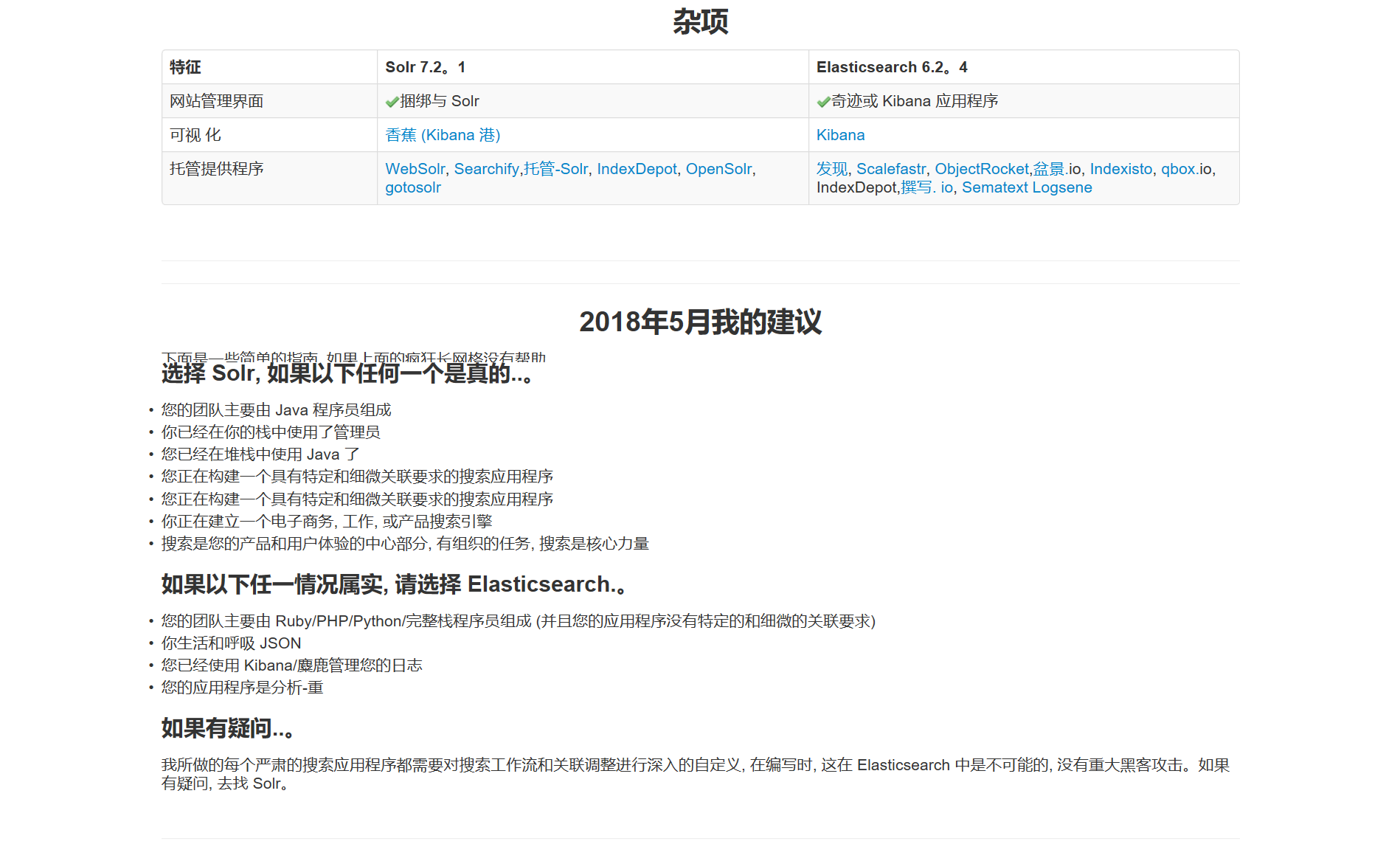This screenshot has height=844, width=1400.
Task: Go to the Sematext Logsene link
Action: coord(1027,187)
